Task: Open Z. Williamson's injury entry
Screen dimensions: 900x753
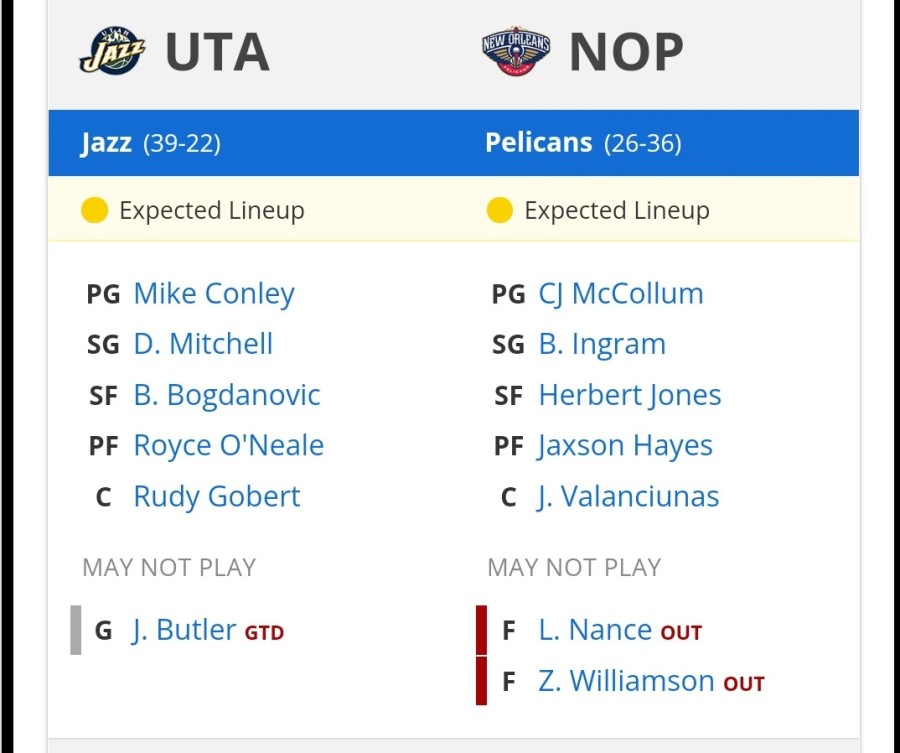Action: pyautogui.click(x=651, y=681)
